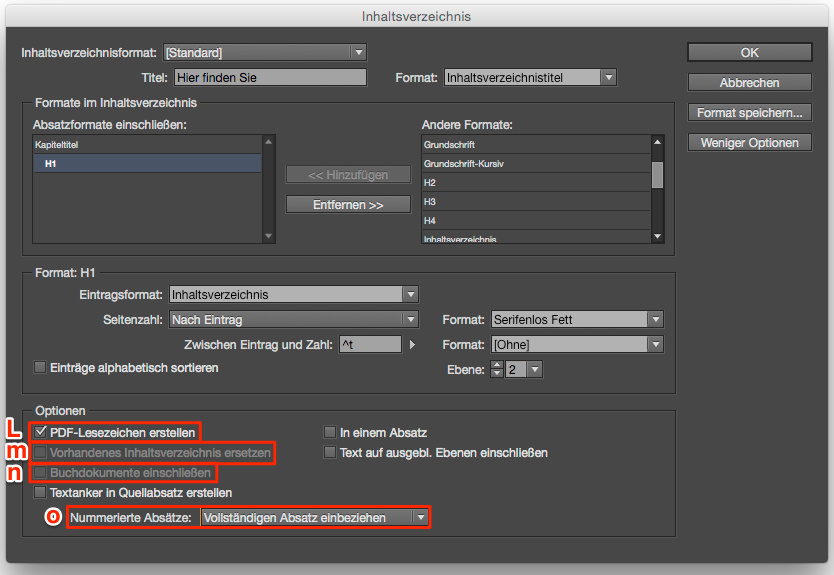834x575 pixels.
Task: Click the << Hinzufügen button
Action: point(348,174)
